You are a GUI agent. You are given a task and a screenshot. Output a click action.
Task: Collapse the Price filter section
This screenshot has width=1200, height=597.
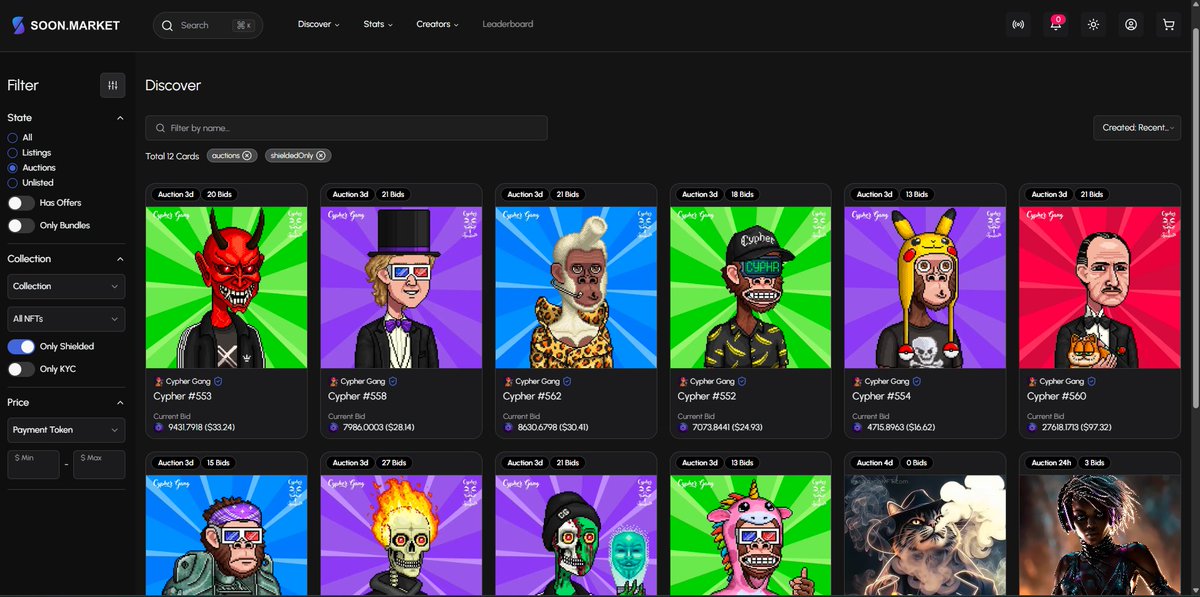pyautogui.click(x=120, y=403)
